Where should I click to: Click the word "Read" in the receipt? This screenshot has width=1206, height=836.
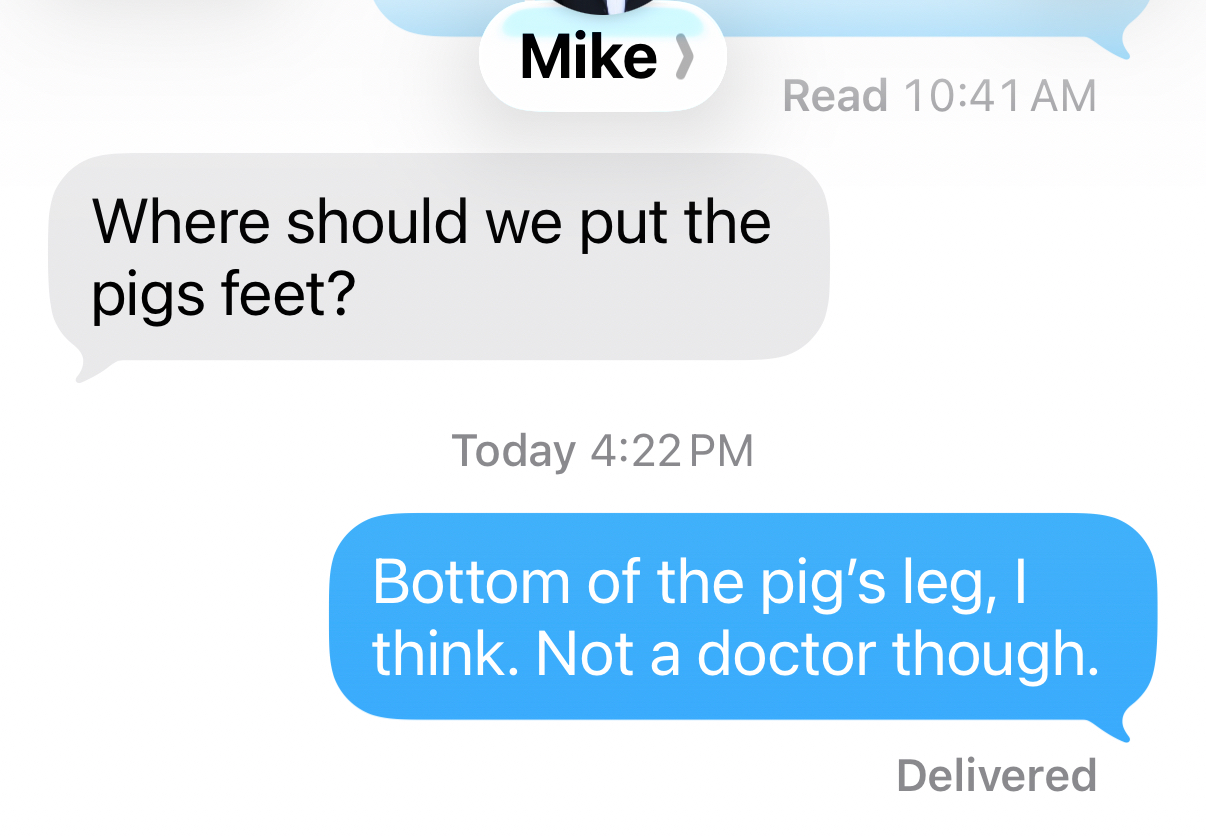tap(835, 96)
